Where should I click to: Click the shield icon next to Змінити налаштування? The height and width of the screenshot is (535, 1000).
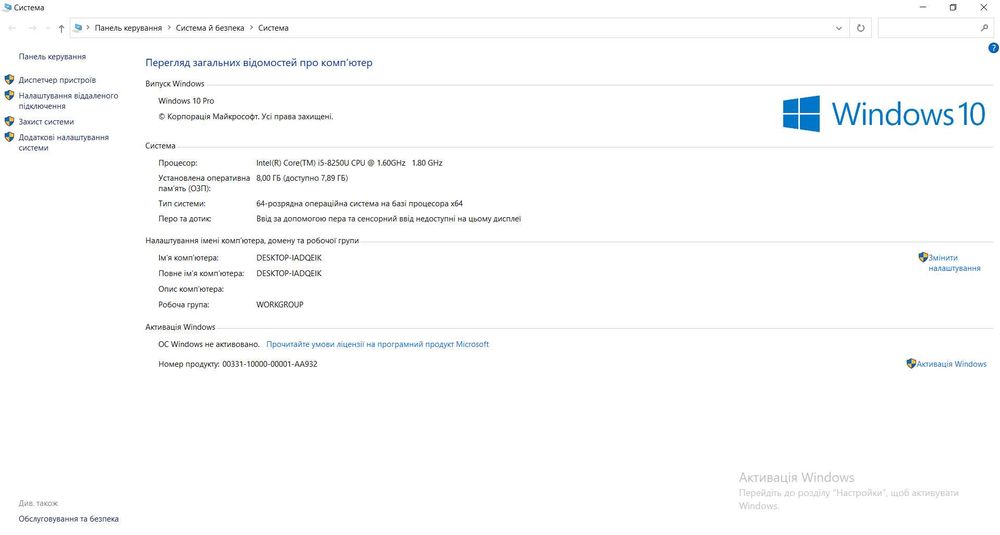click(x=923, y=258)
